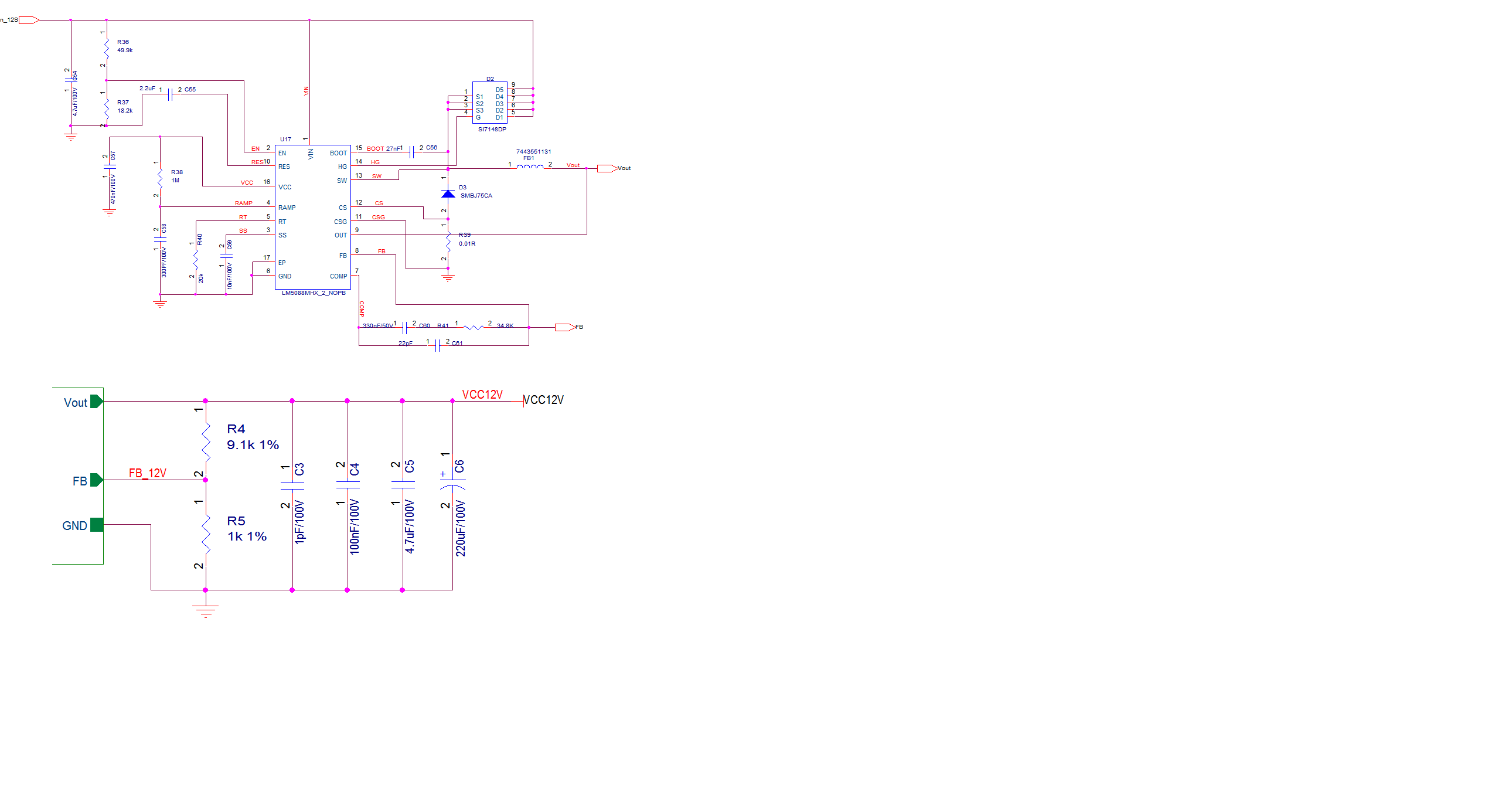Click capacitor C4 100nF/100V symbol
Screen dimensions: 1512x795
point(348,485)
